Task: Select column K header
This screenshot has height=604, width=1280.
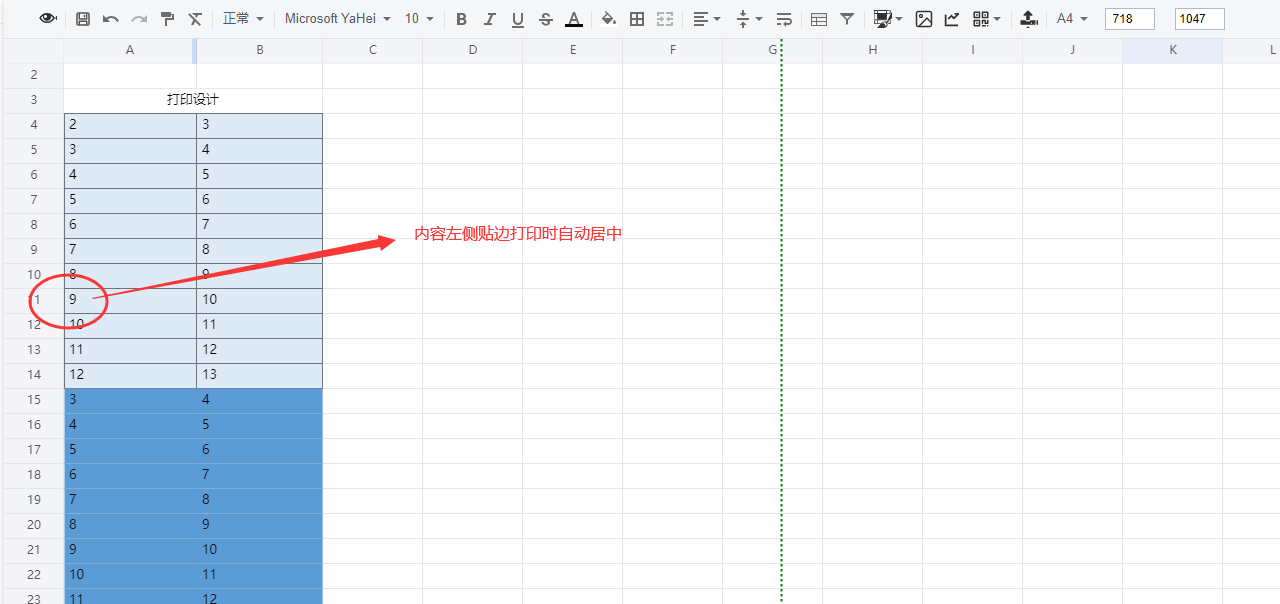Action: click(1172, 50)
